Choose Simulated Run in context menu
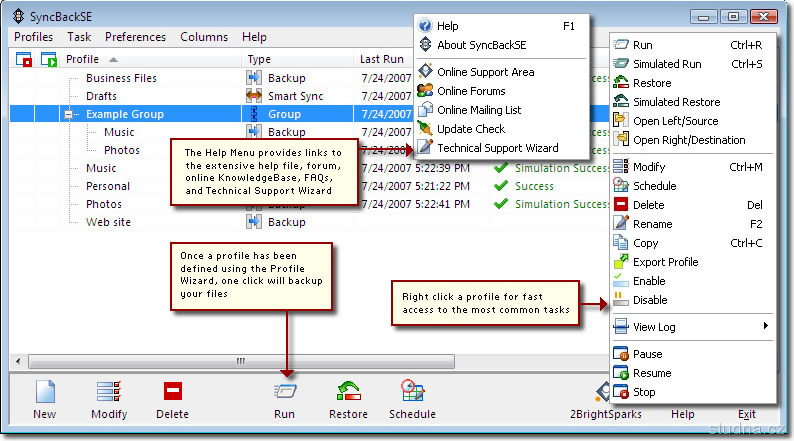Viewport: 794px width, 441px height. coord(667,64)
